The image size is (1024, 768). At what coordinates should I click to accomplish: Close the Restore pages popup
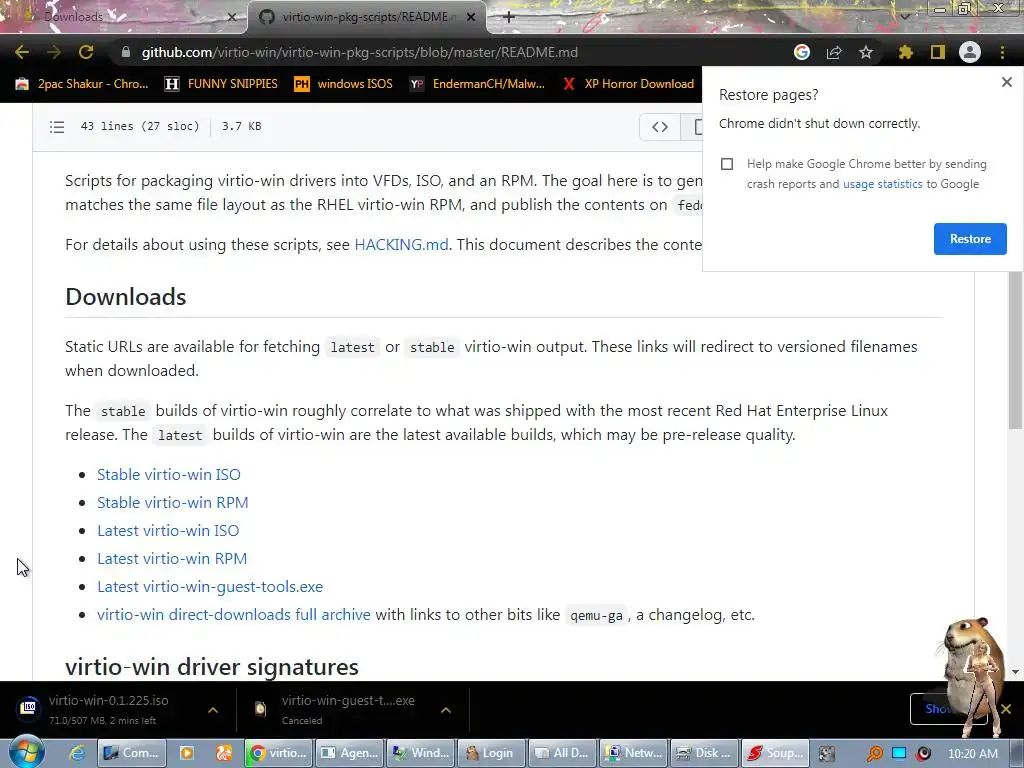click(1006, 82)
